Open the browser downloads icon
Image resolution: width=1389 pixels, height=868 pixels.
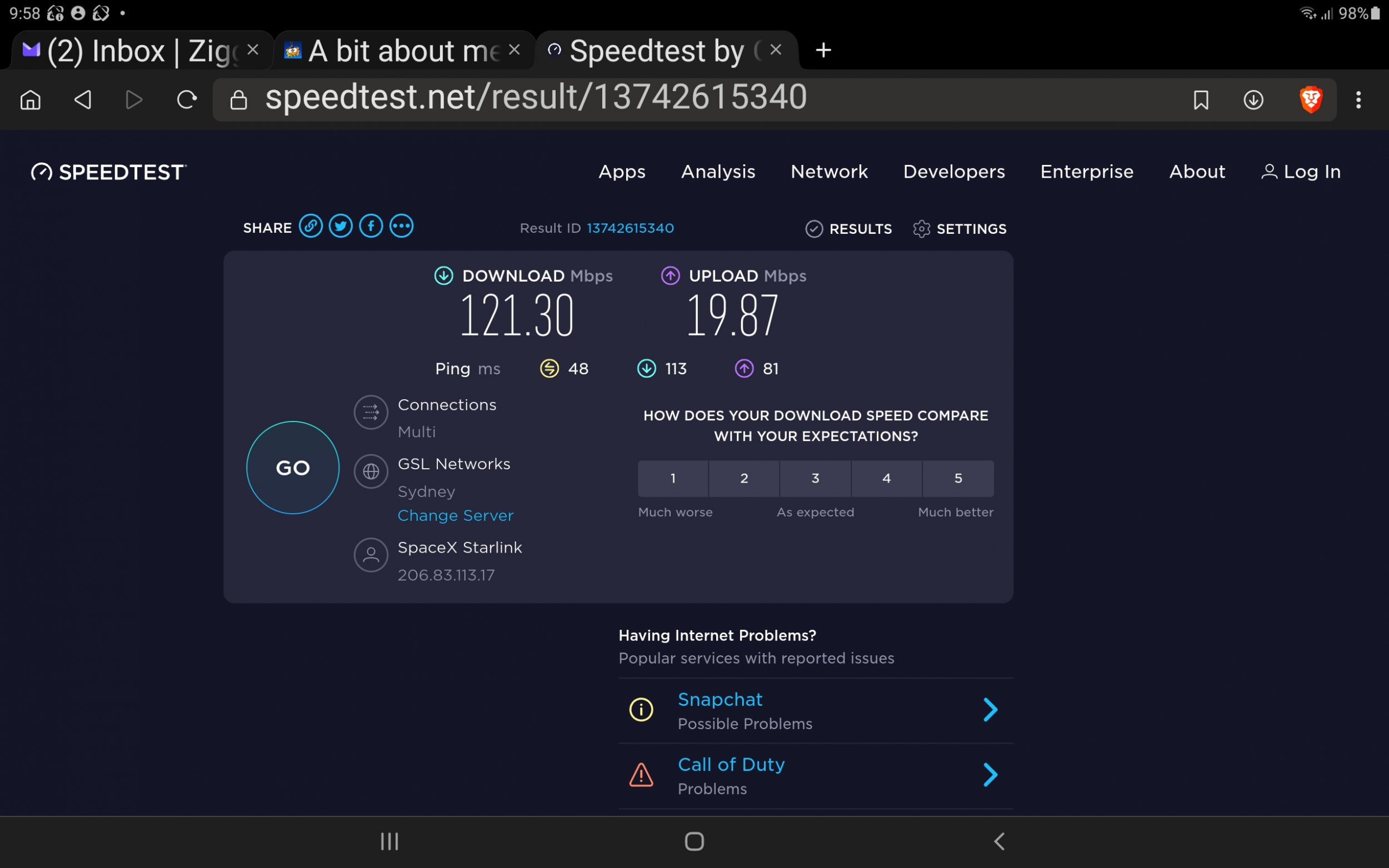(x=1253, y=100)
